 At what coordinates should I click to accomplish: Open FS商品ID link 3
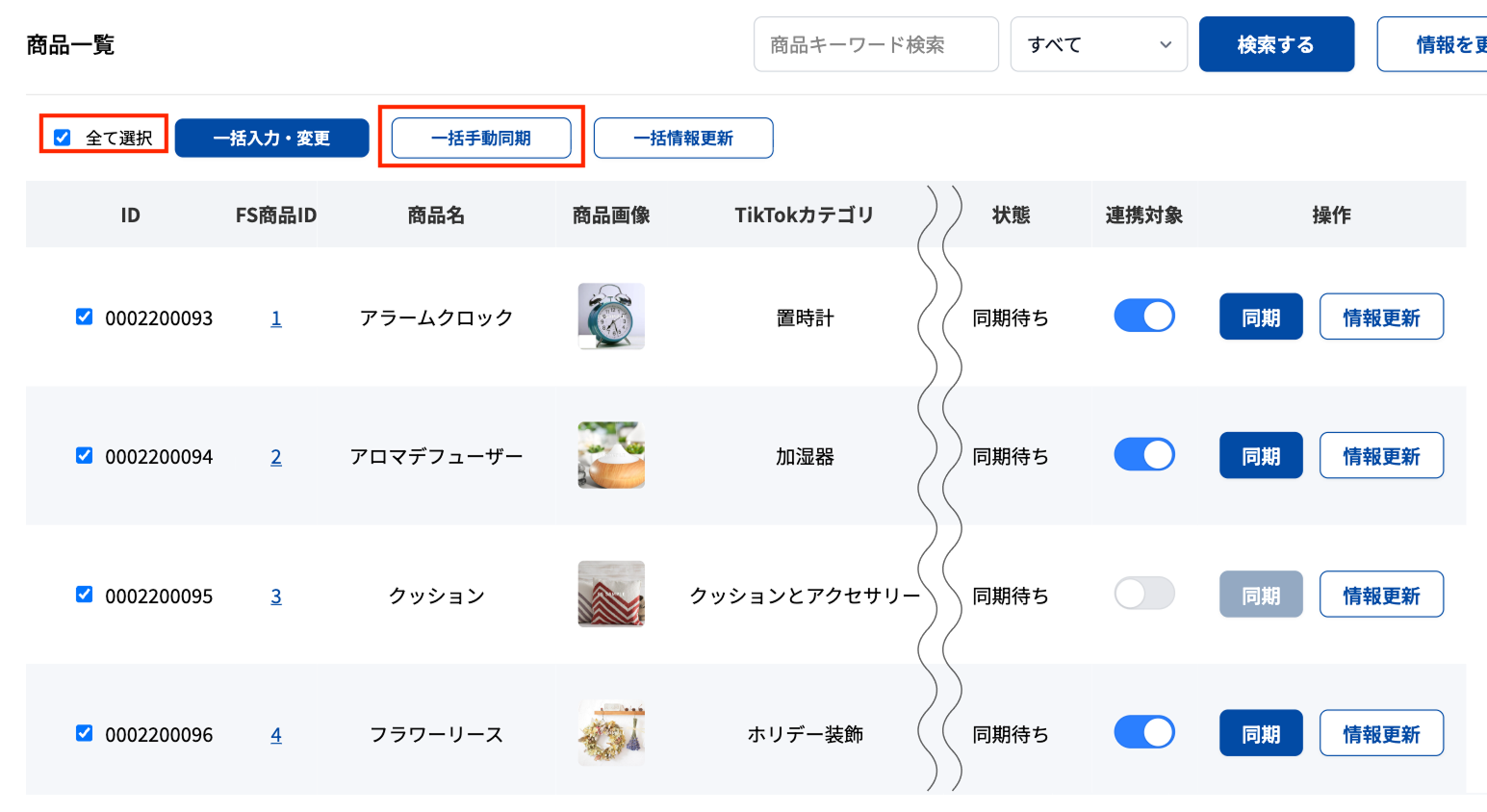(276, 595)
